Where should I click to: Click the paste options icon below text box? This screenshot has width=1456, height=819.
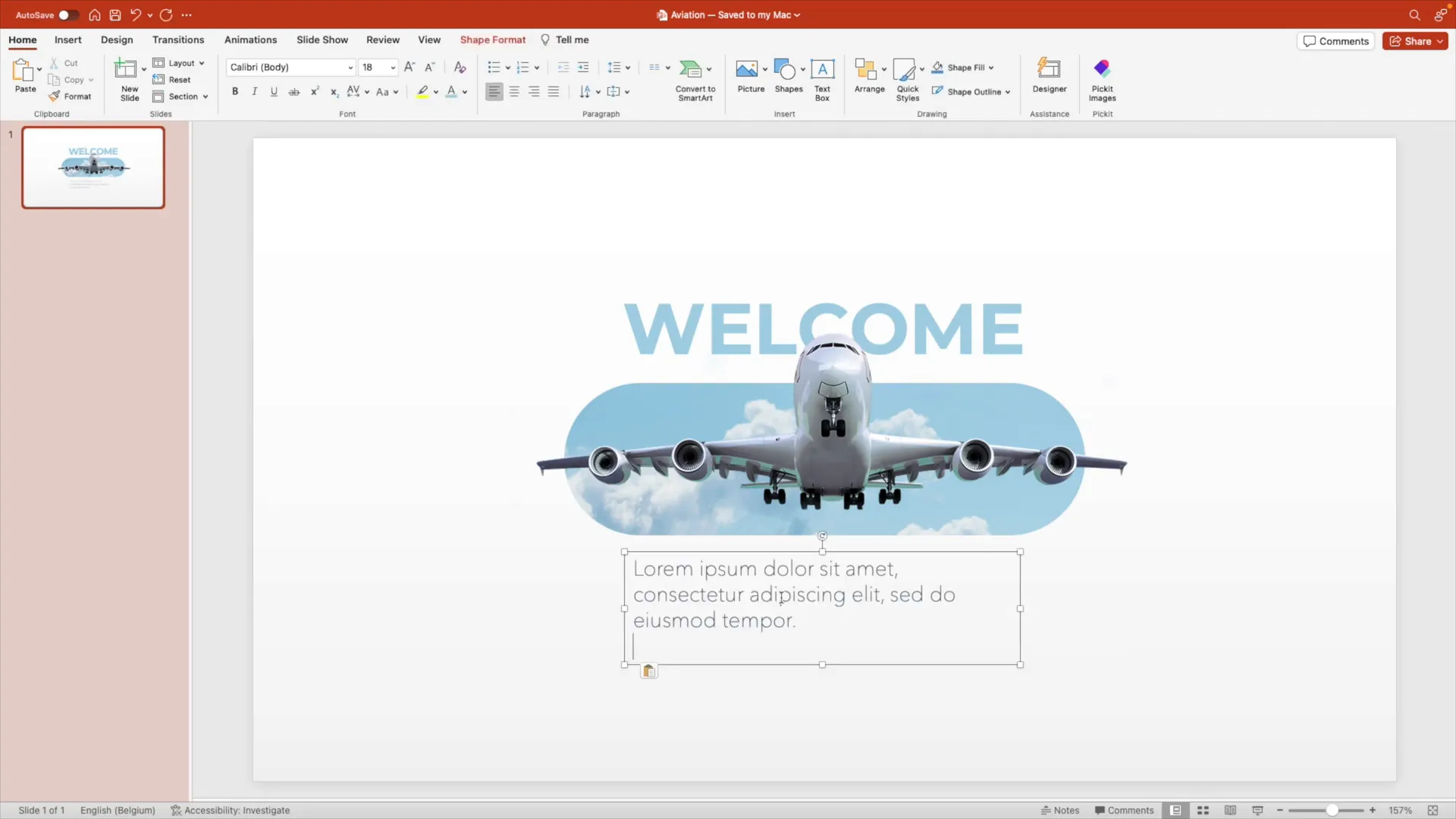click(648, 671)
